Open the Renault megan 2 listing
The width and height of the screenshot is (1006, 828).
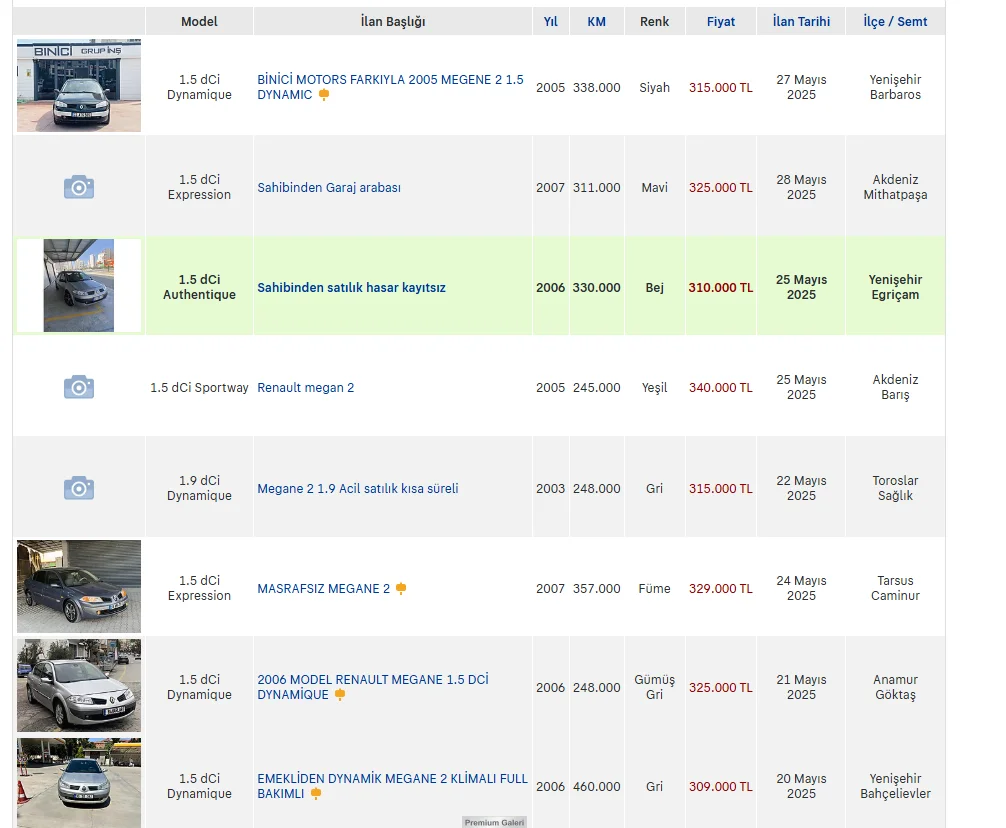(305, 387)
